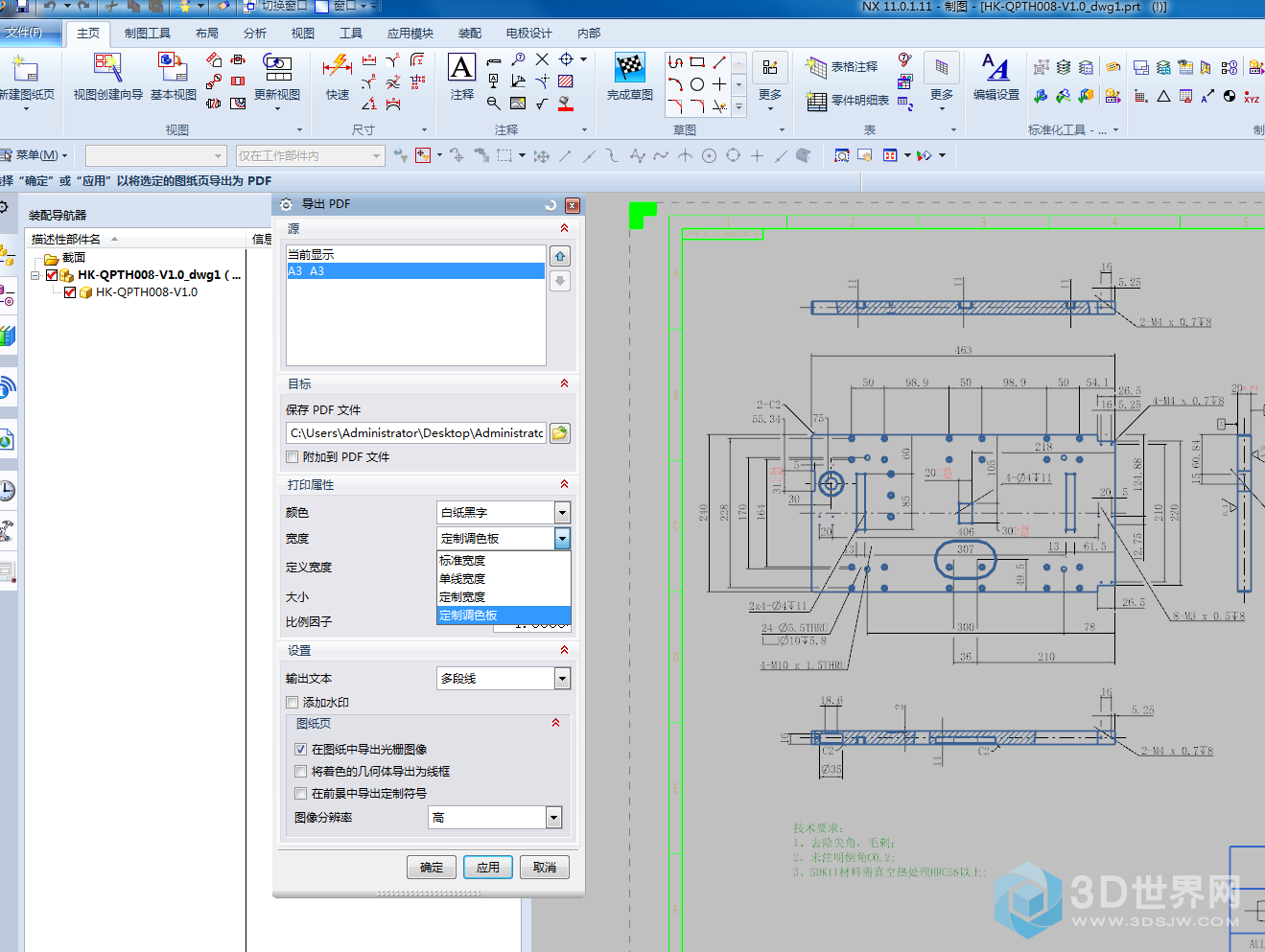The image size is (1265, 952).
Task: Collapse the Drawing Sheet (图纸页) subsection
Action: tap(555, 723)
